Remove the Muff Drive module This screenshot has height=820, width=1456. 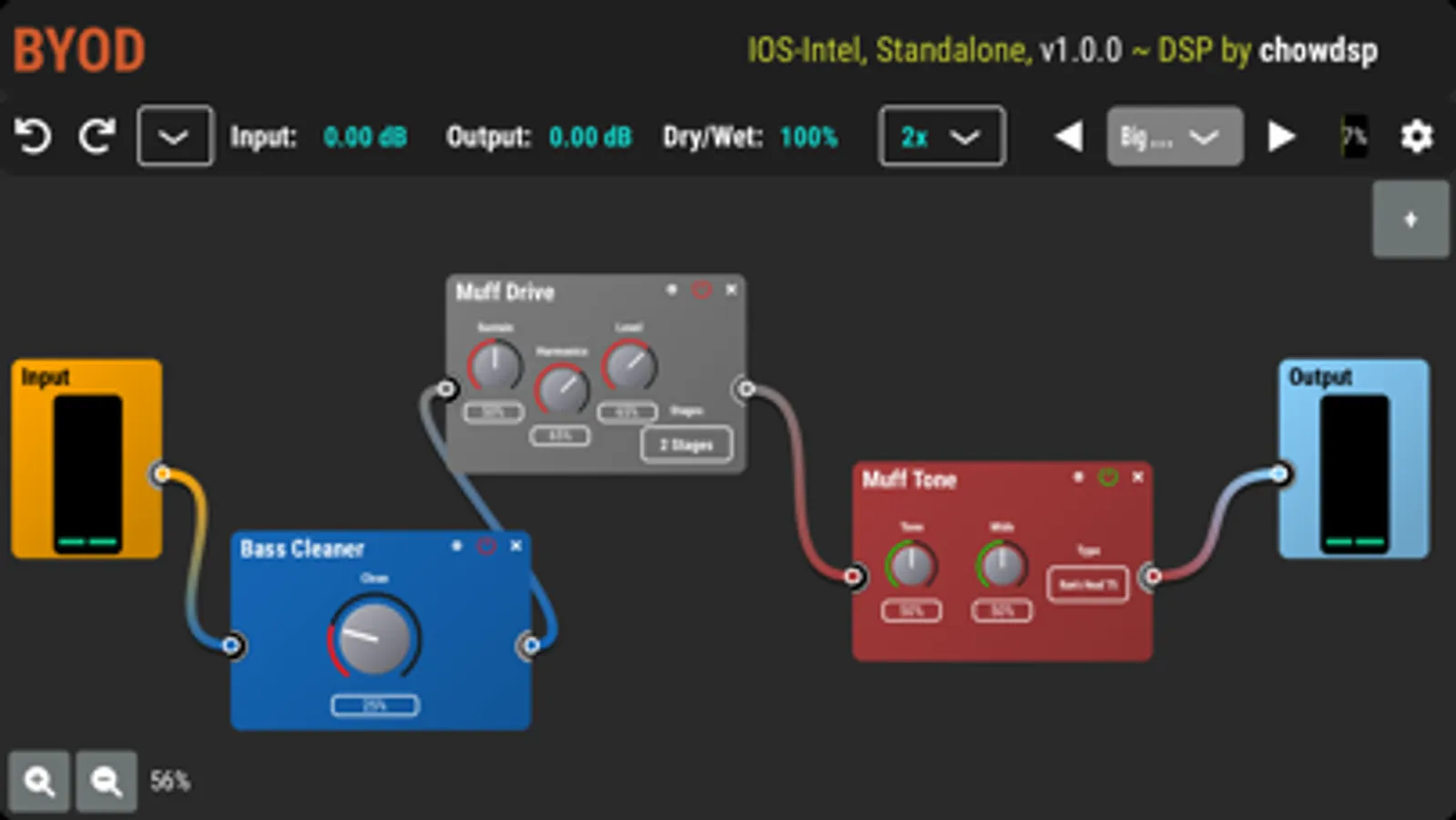(731, 290)
